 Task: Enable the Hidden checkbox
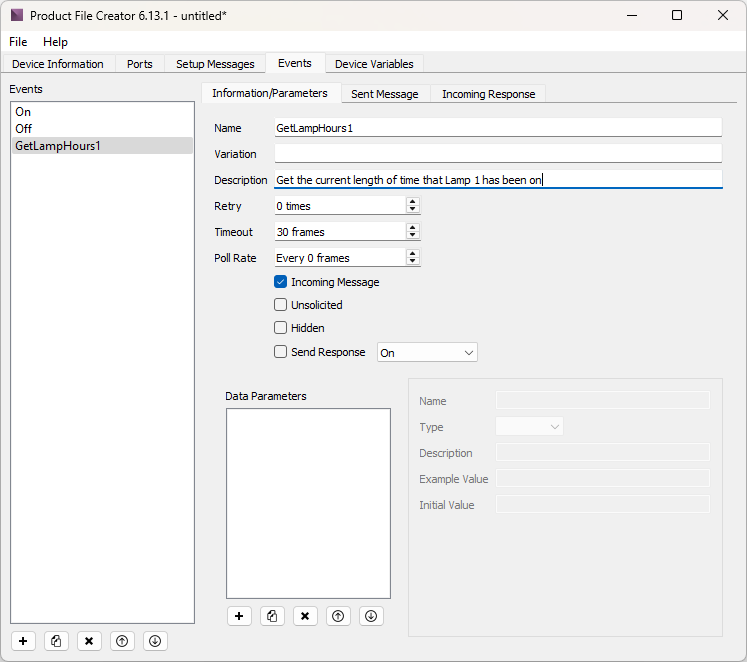point(281,328)
